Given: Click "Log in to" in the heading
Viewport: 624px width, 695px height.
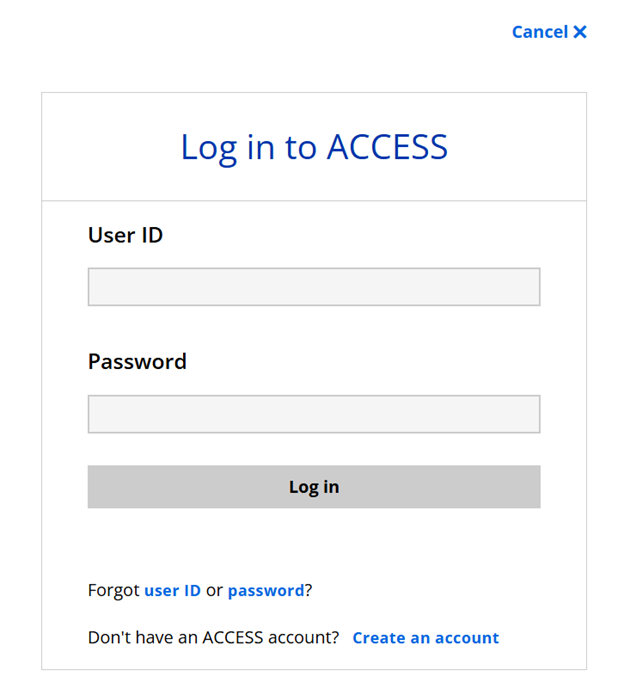Looking at the screenshot, I should [x=248, y=147].
